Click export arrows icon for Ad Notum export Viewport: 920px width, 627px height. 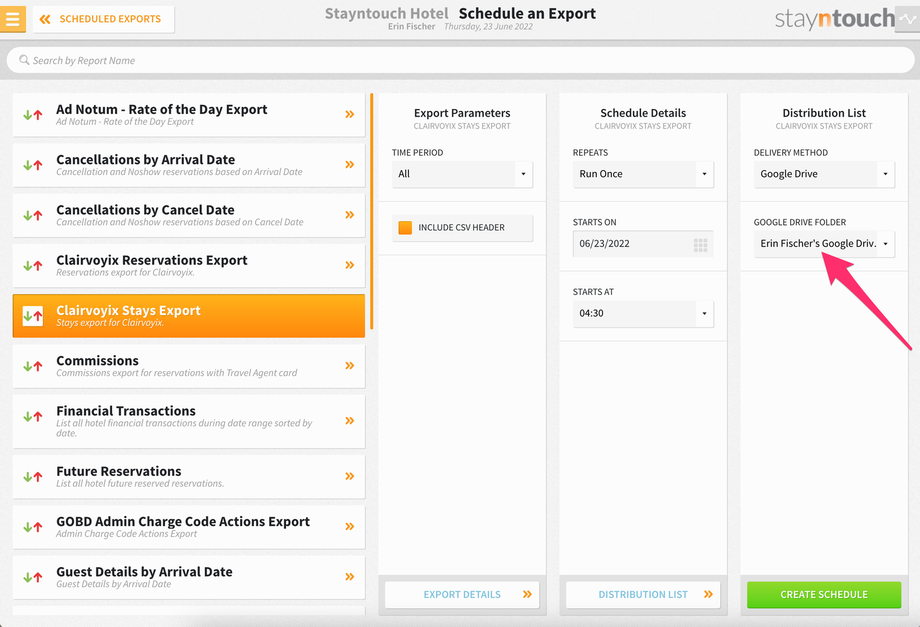pyautogui.click(x=33, y=115)
